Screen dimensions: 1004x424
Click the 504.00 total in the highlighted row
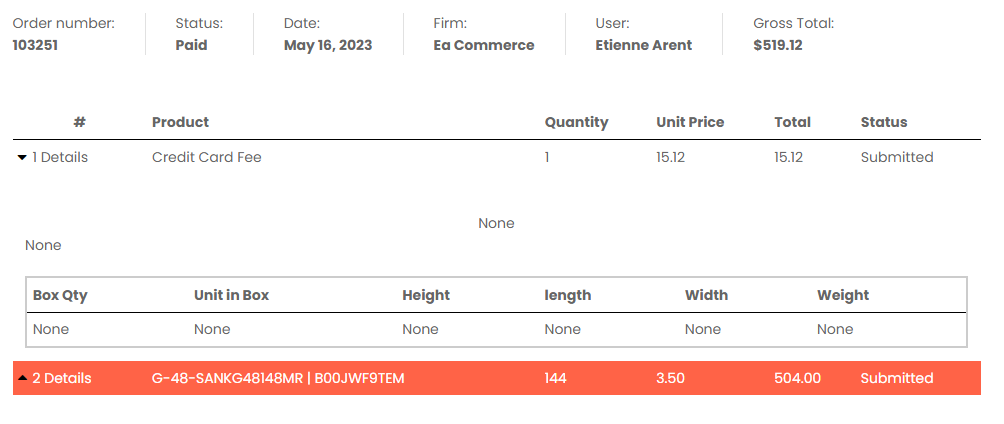[x=797, y=379]
